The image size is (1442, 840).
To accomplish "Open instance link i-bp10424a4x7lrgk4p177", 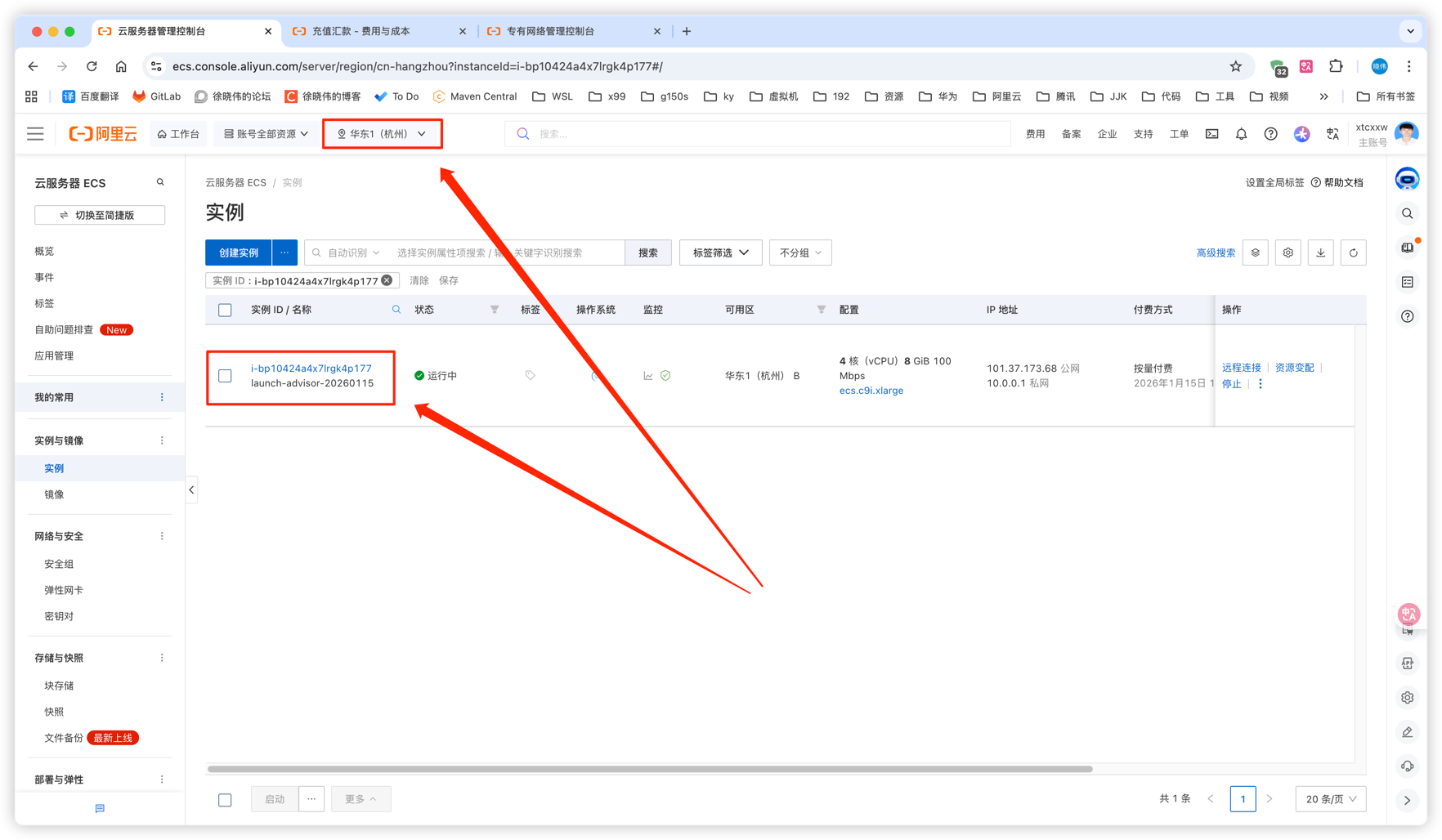I will [x=311, y=369].
